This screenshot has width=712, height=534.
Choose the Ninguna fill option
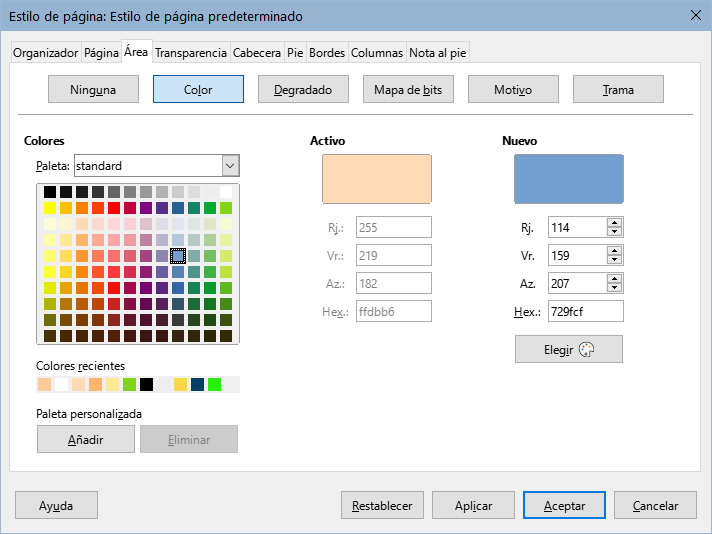tap(93, 89)
